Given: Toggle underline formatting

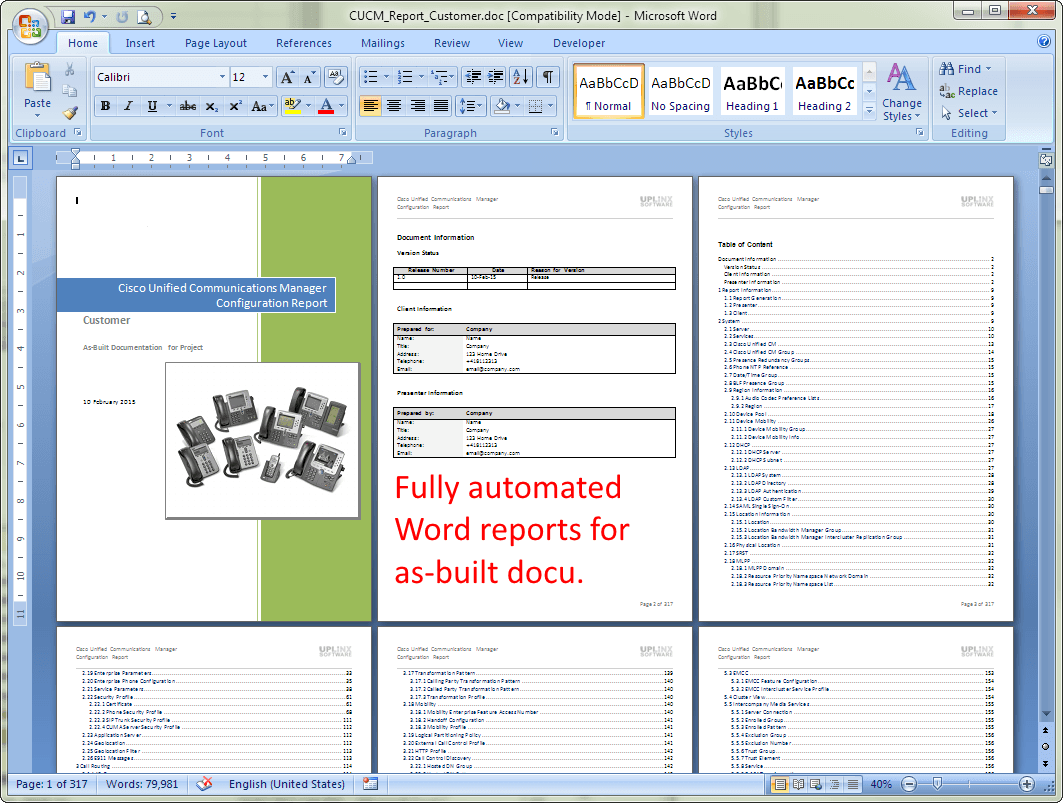Looking at the screenshot, I should (x=152, y=106).
